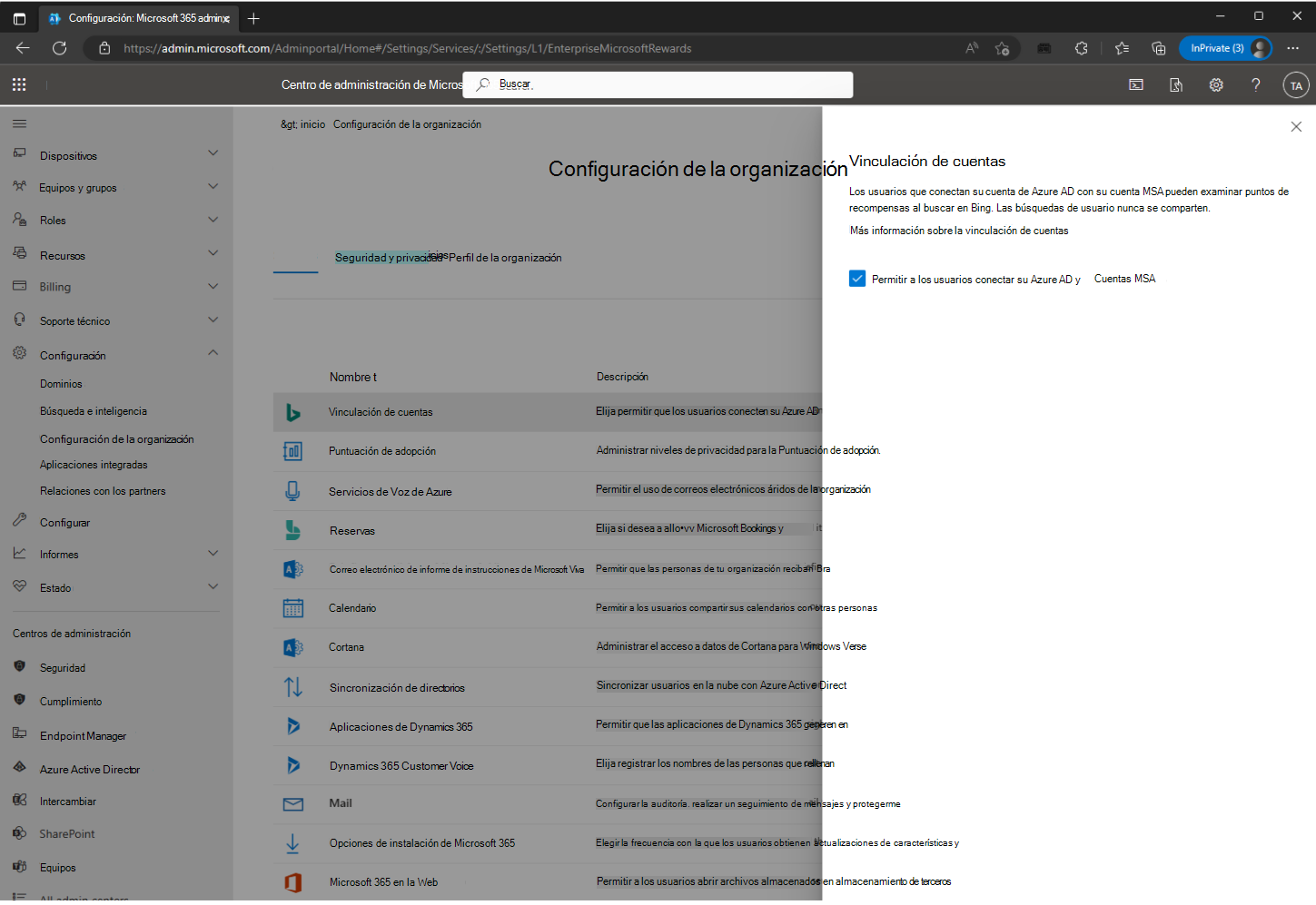Image resolution: width=1316 pixels, height=905 pixels.
Task: Sort by the Nombre column header
Action: coord(352,377)
